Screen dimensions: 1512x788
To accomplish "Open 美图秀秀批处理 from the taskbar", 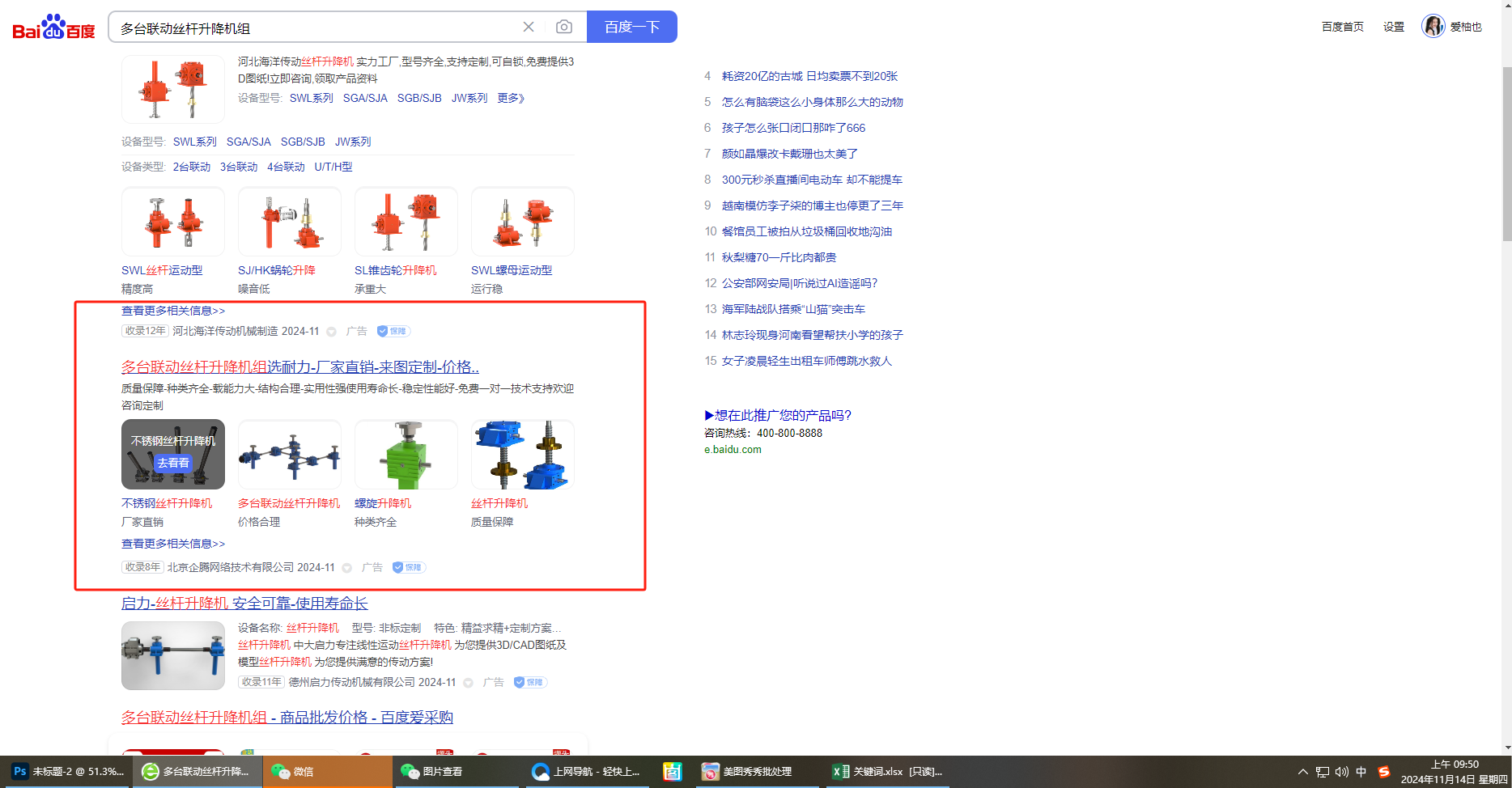I will [757, 772].
